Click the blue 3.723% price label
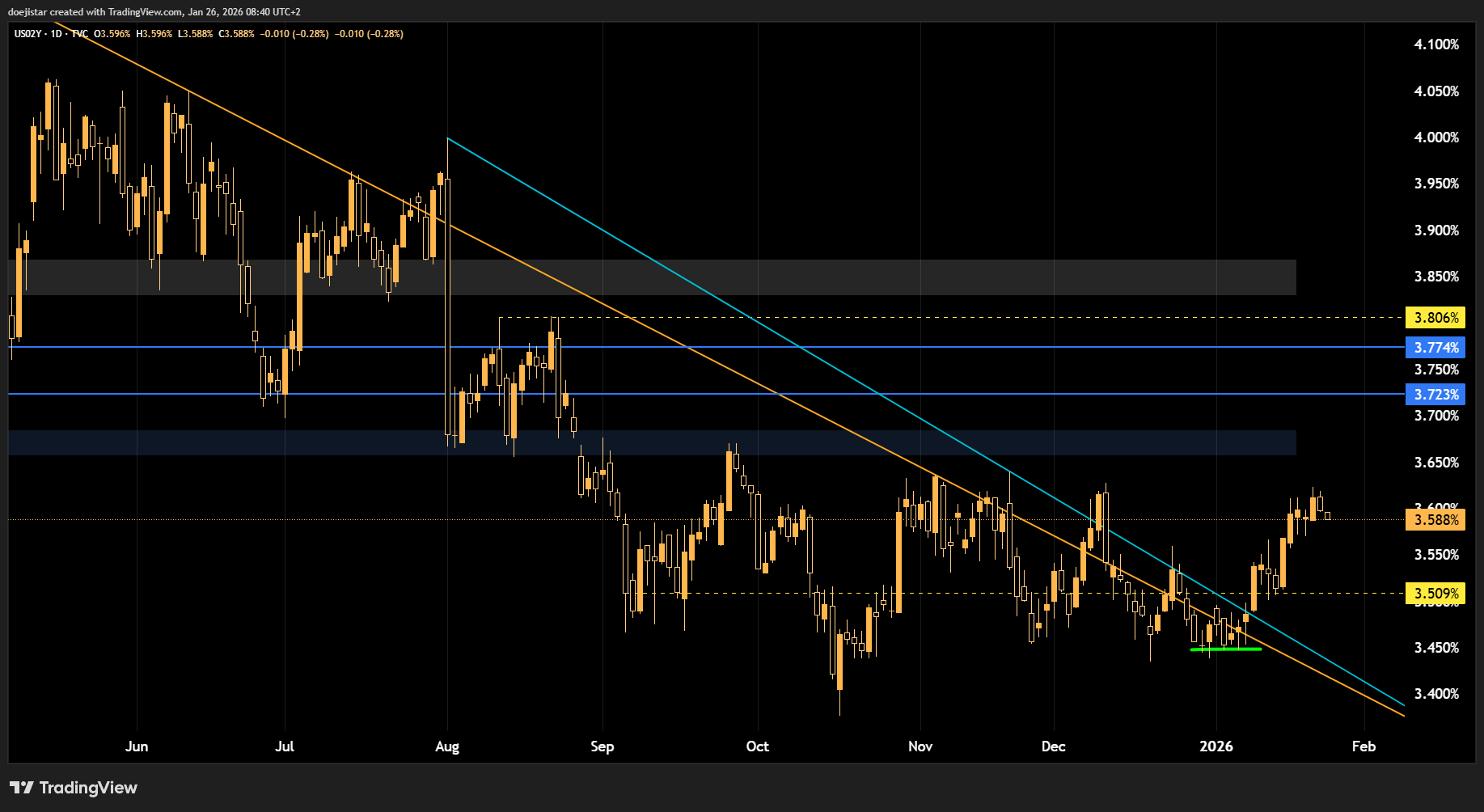The width and height of the screenshot is (1484, 812). [1435, 395]
